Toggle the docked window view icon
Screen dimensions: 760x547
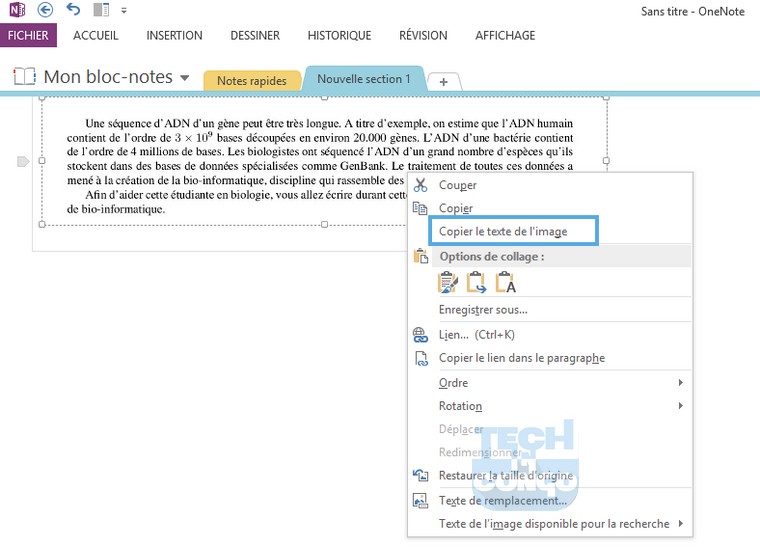click(x=101, y=10)
